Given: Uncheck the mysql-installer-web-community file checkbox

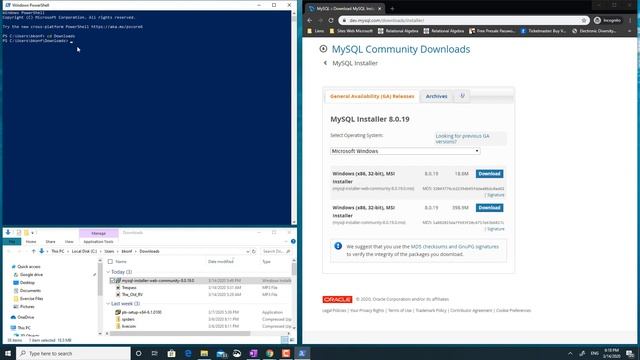Looking at the screenshot, I should pos(112,281).
